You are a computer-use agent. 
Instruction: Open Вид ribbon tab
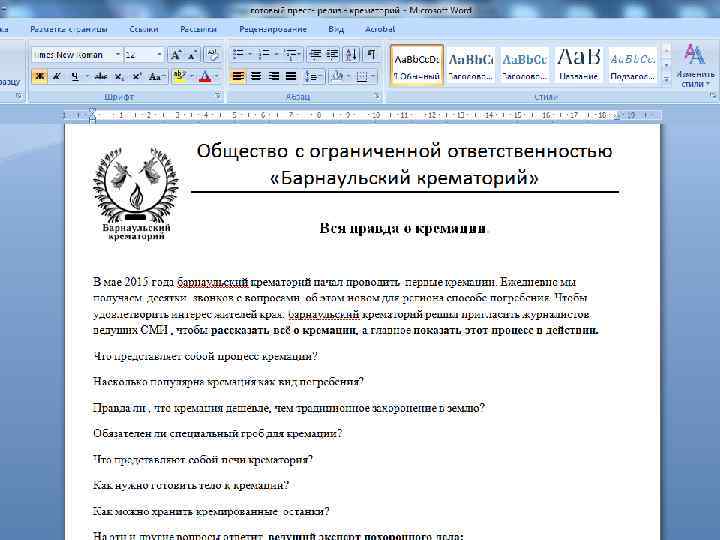pos(336,29)
